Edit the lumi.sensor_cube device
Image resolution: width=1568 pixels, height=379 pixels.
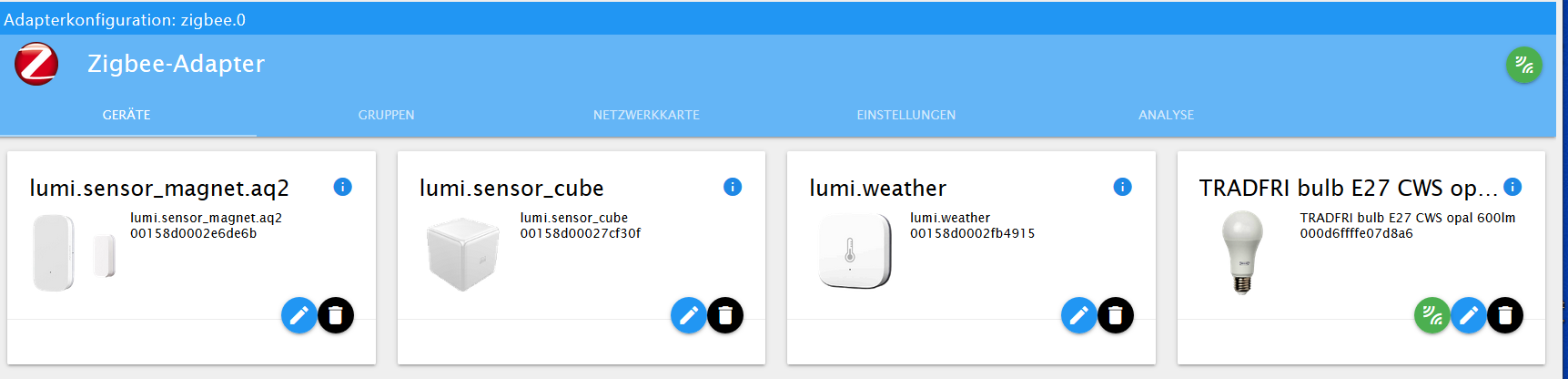click(689, 315)
